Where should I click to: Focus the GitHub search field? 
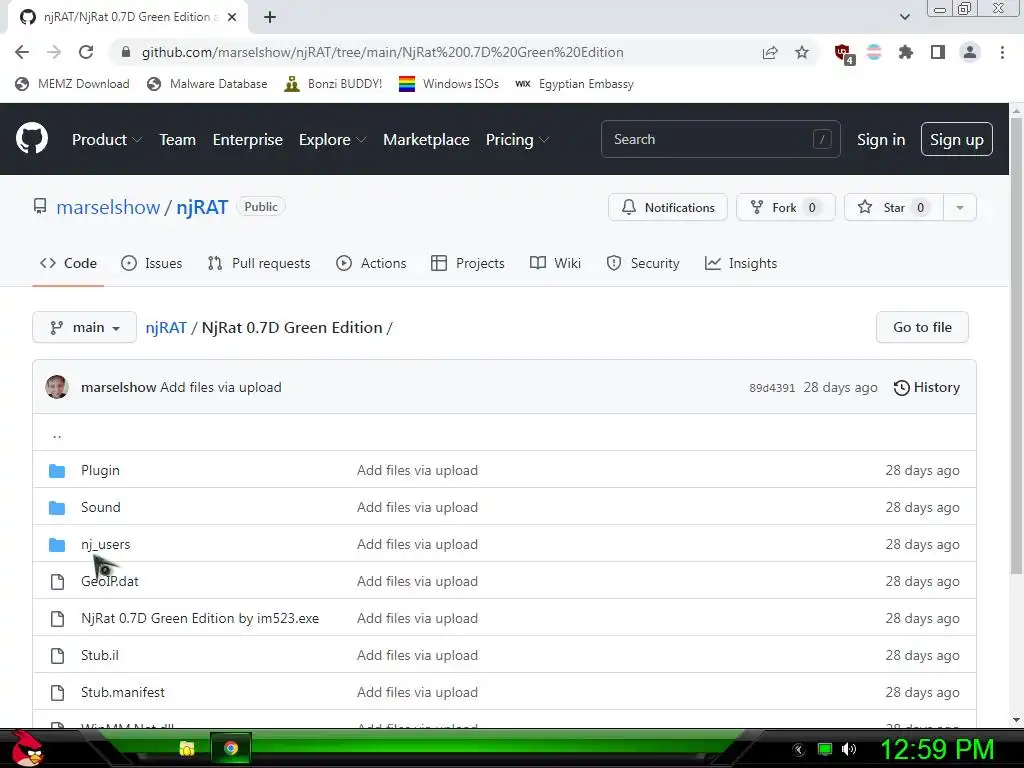click(720, 139)
